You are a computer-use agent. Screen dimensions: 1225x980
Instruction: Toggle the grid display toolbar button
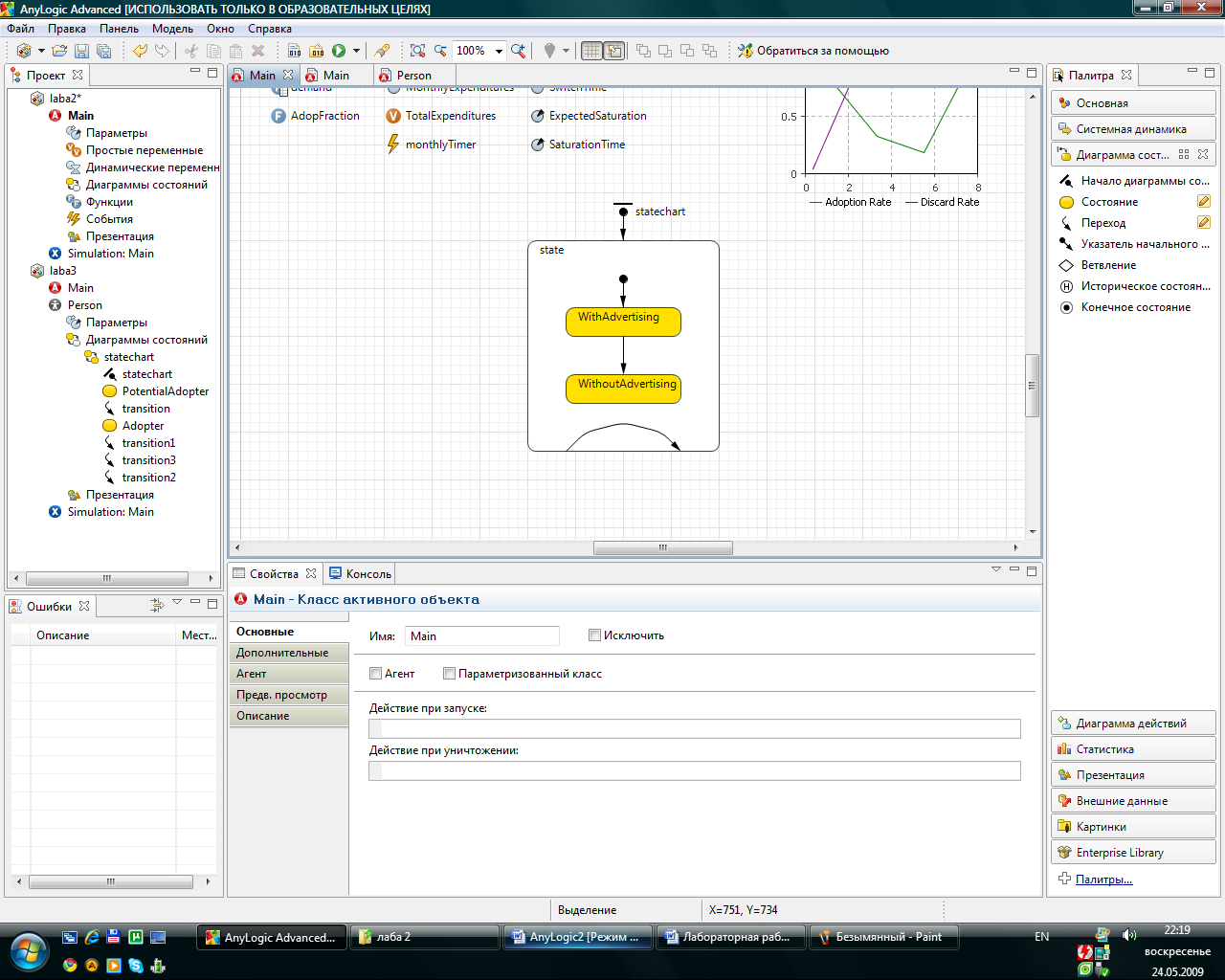click(x=592, y=51)
